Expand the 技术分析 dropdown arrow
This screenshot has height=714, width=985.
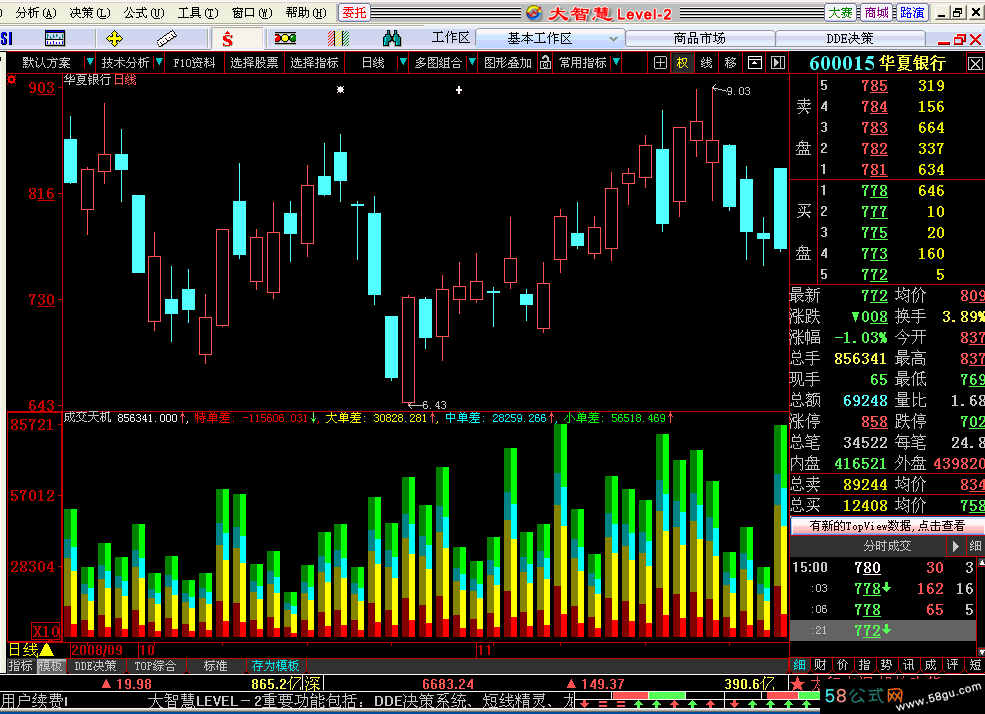tap(159, 62)
